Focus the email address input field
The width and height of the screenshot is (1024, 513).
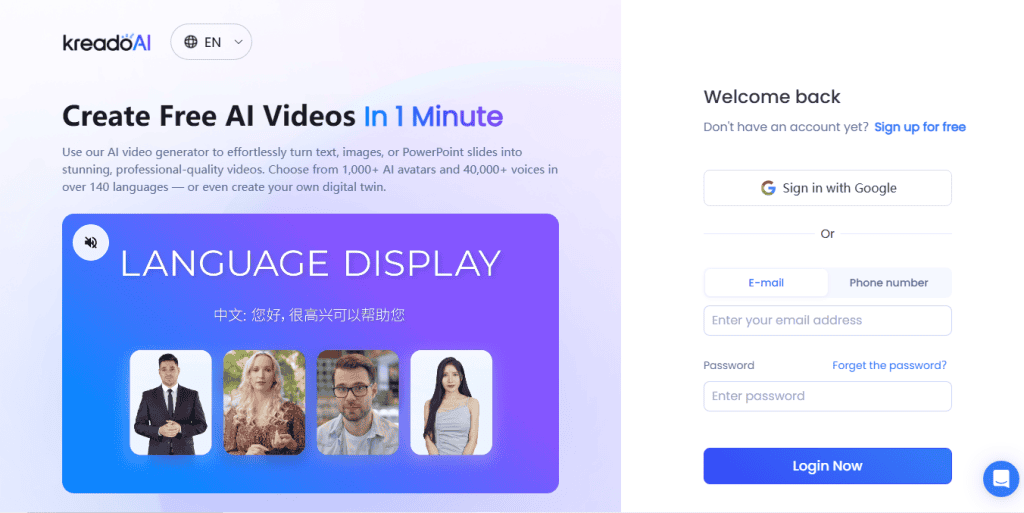pos(827,321)
